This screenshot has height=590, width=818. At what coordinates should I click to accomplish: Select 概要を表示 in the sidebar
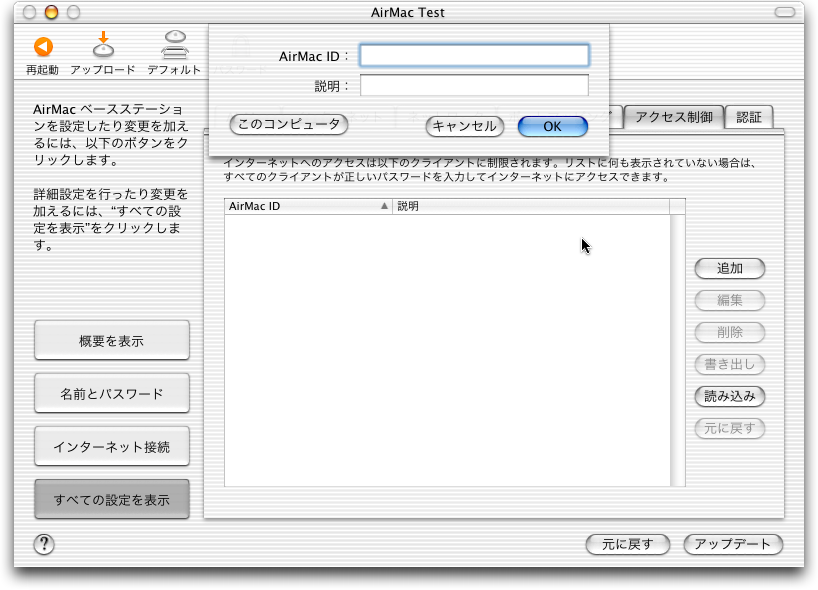click(x=112, y=341)
